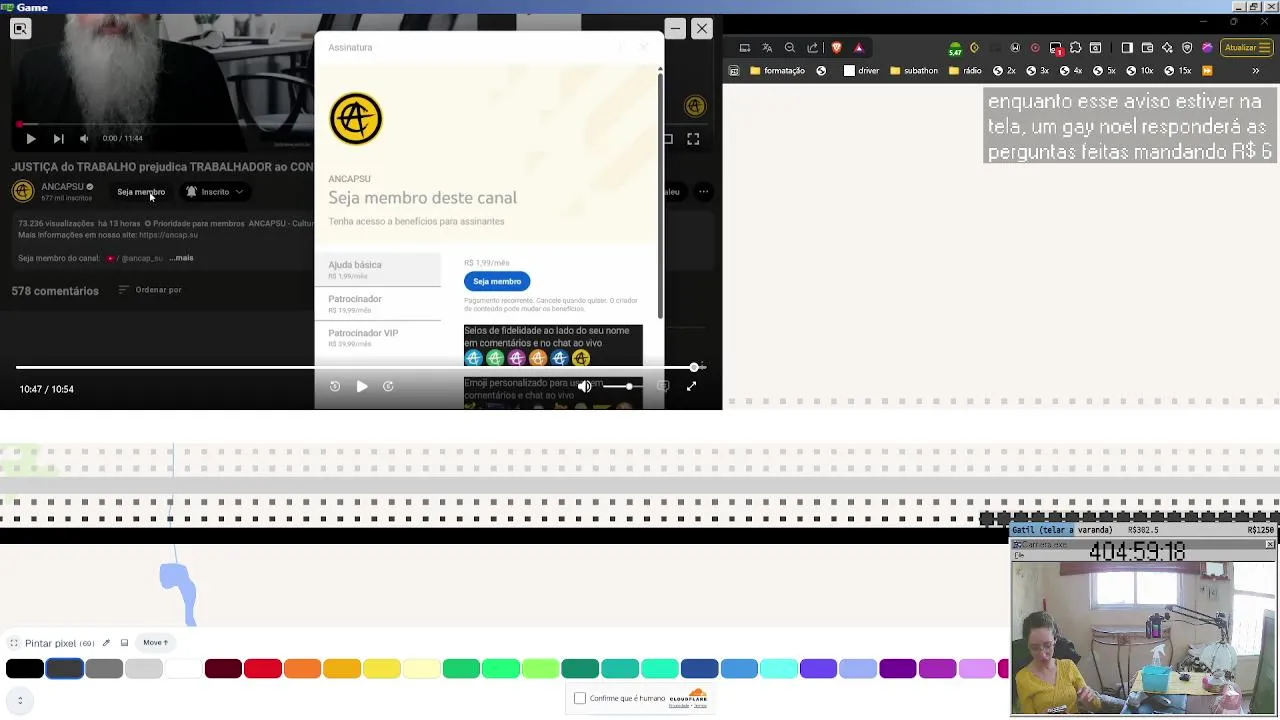This screenshot has width=1280, height=720.
Task: Open the three-dot more actions menu
Action: [x=704, y=192]
